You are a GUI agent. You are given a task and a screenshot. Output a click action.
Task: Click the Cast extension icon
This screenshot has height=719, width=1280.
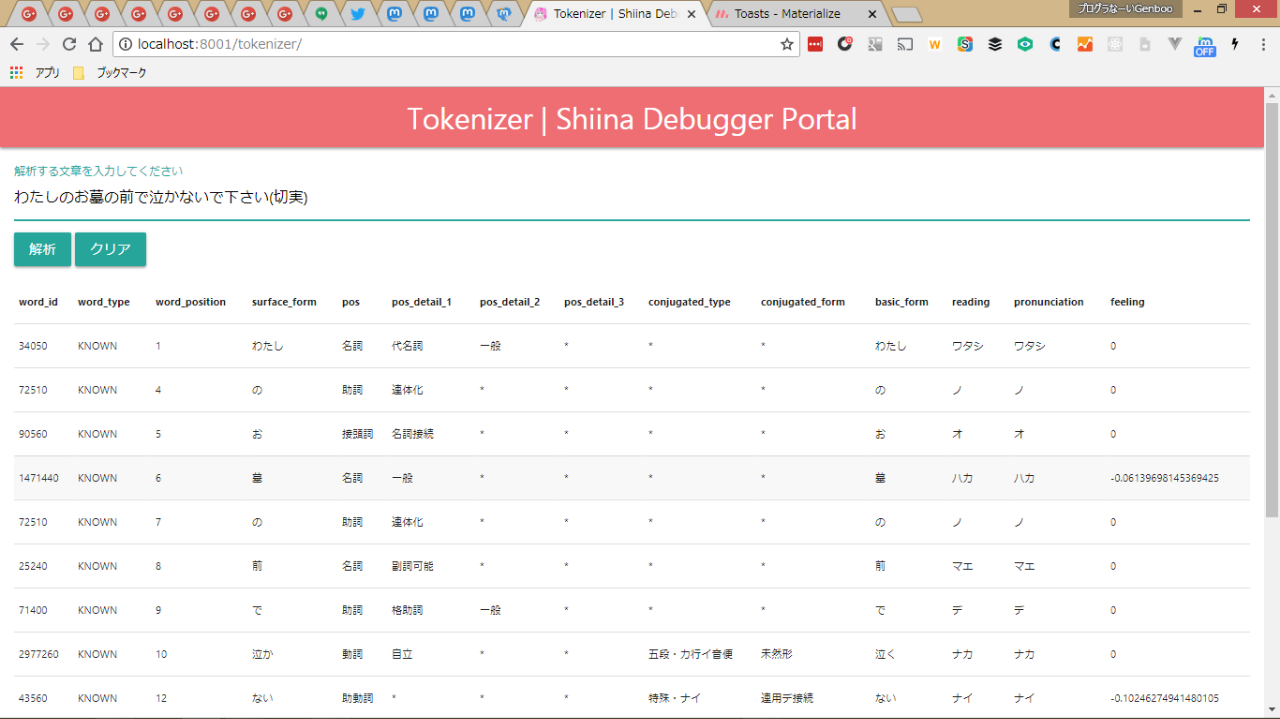pos(905,44)
